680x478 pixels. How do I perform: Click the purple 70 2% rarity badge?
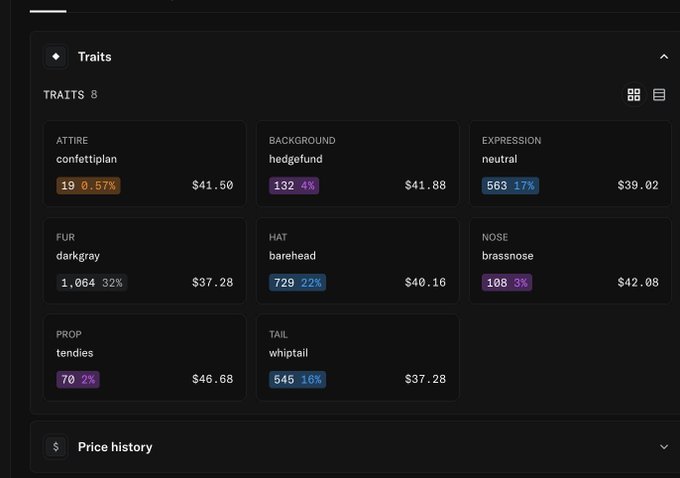pos(78,380)
